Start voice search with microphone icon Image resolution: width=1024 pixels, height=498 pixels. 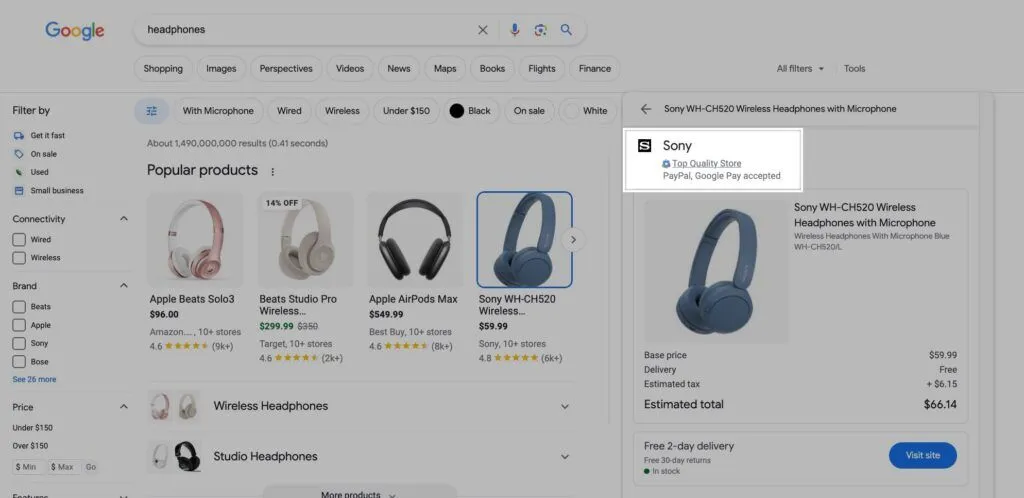pyautogui.click(x=515, y=30)
